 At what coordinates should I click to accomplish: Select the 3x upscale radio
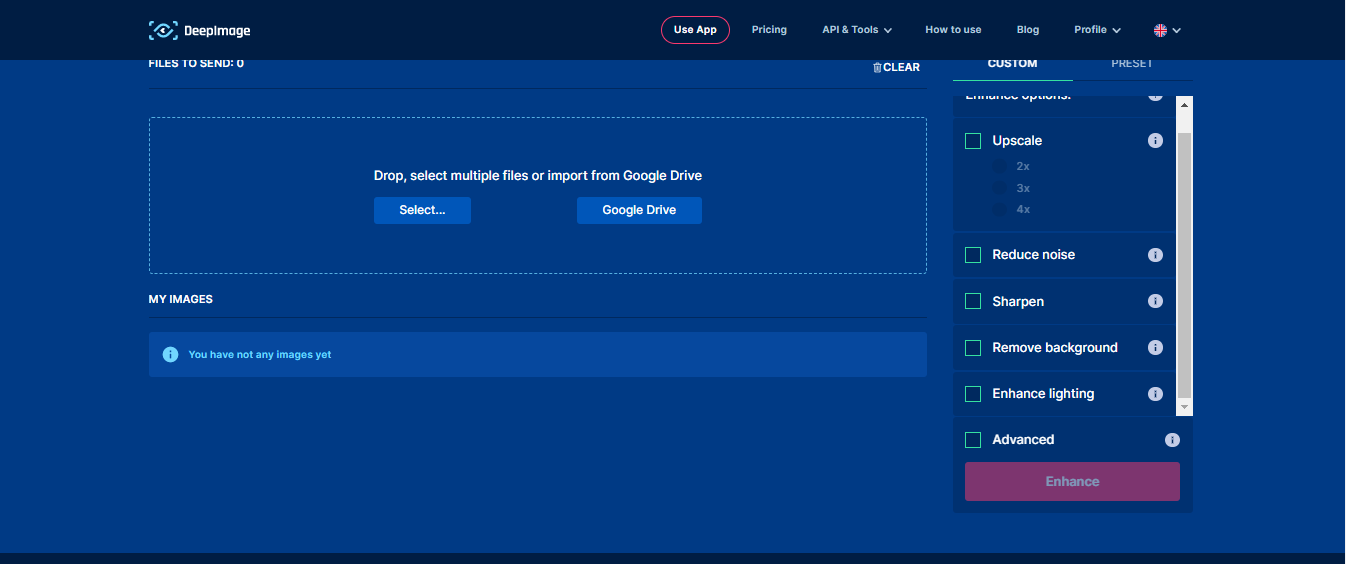point(999,188)
